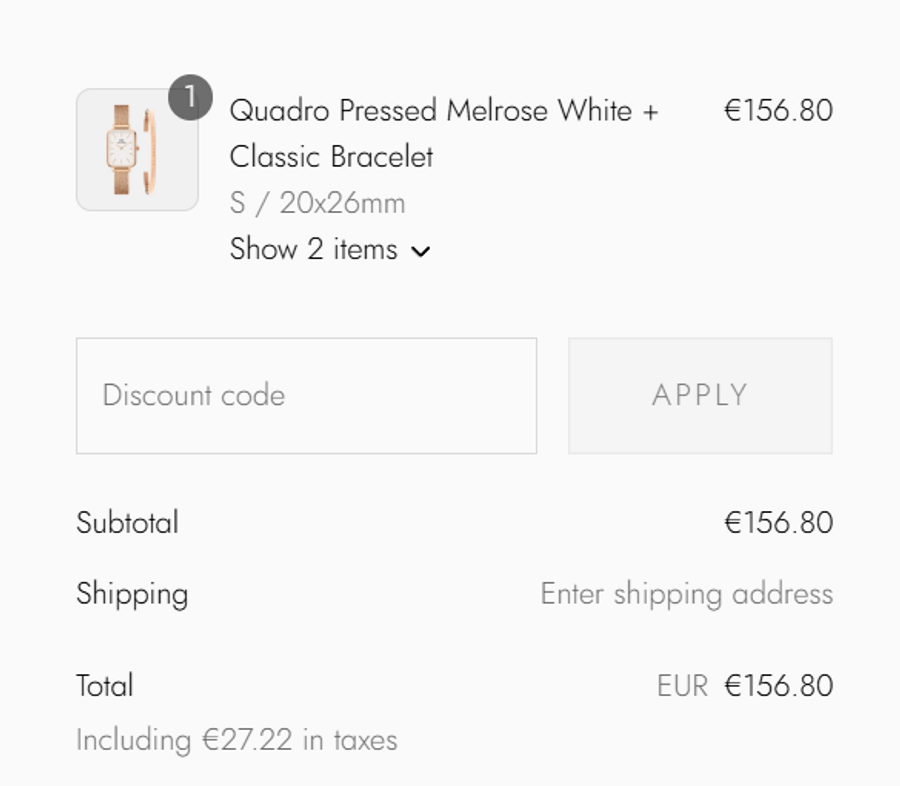Click the bracelet image inside the thumbnail
The image size is (900, 786).
(150, 150)
